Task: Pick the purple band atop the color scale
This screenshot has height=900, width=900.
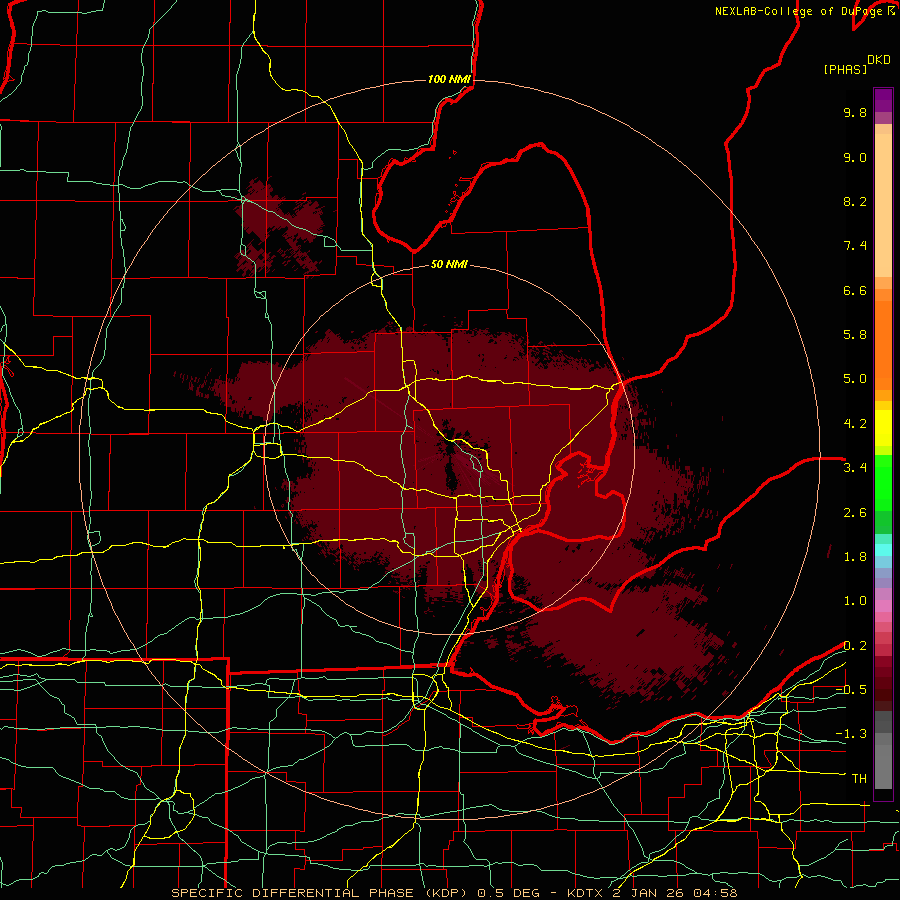Action: pos(883,100)
